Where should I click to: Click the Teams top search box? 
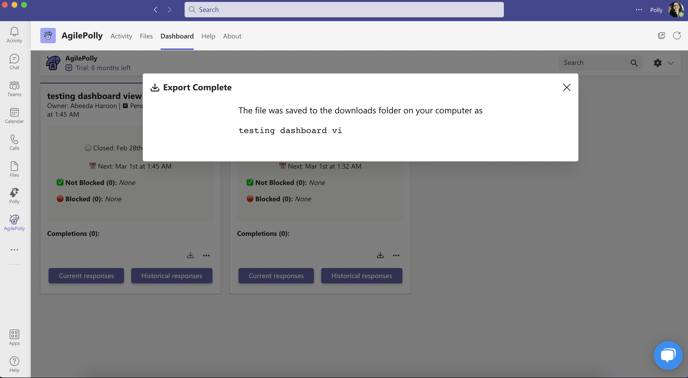point(344,9)
